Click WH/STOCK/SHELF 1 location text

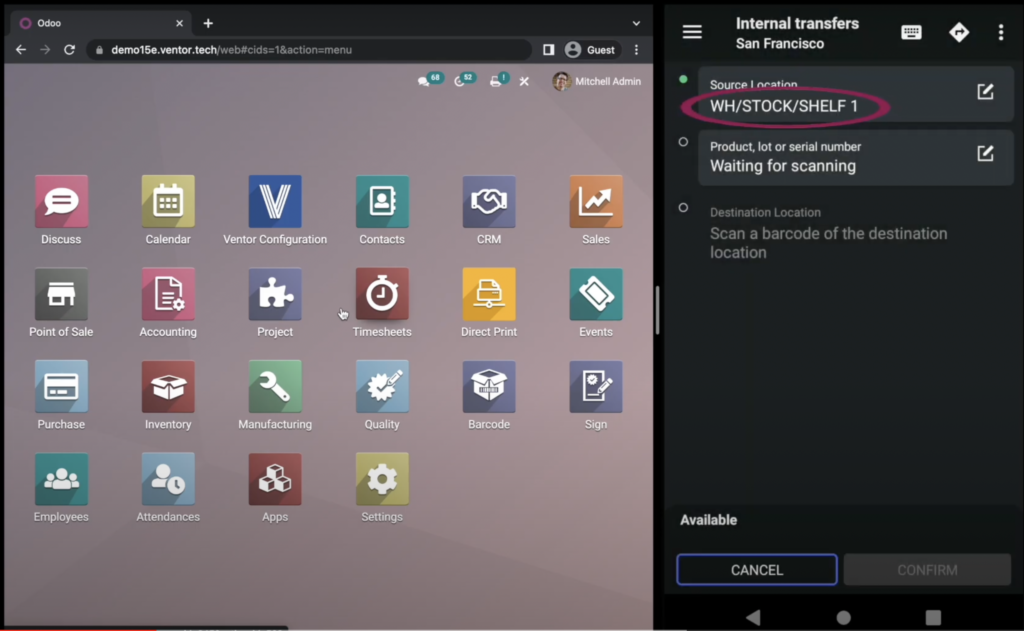click(x=784, y=106)
